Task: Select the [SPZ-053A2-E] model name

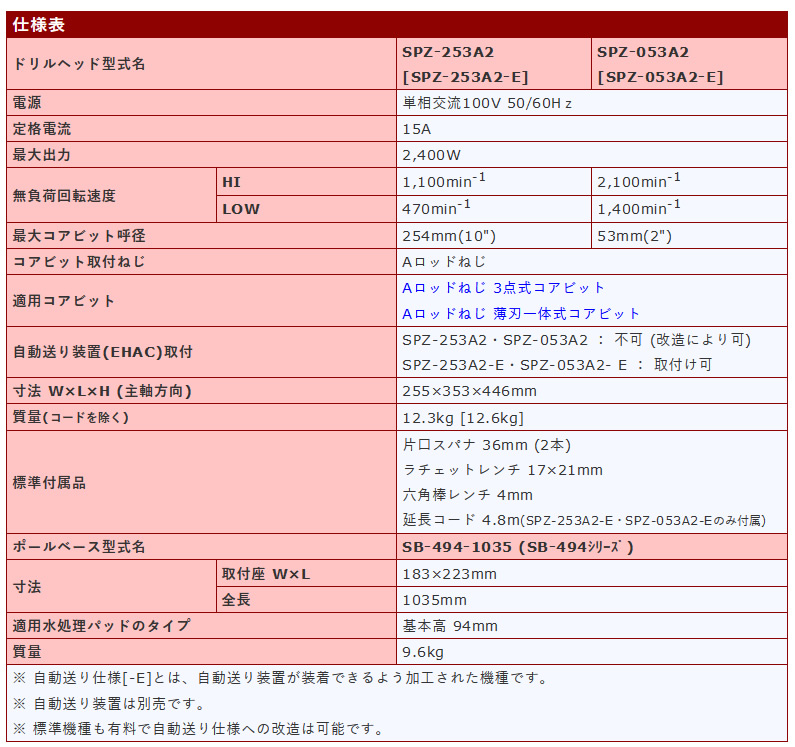Action: pyautogui.click(x=660, y=77)
